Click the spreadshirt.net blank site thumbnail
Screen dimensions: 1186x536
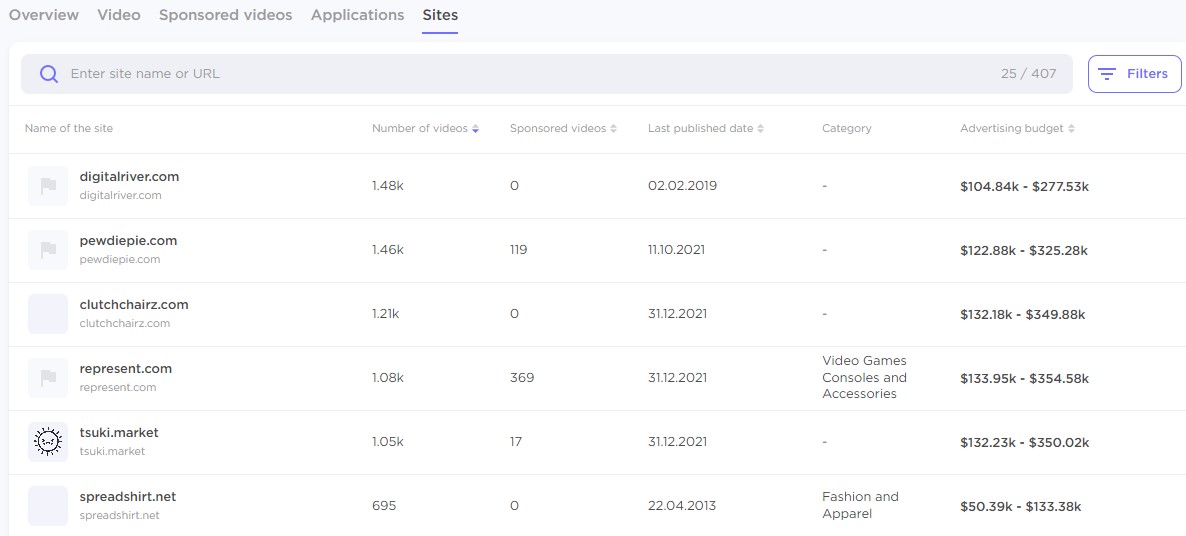pos(48,506)
